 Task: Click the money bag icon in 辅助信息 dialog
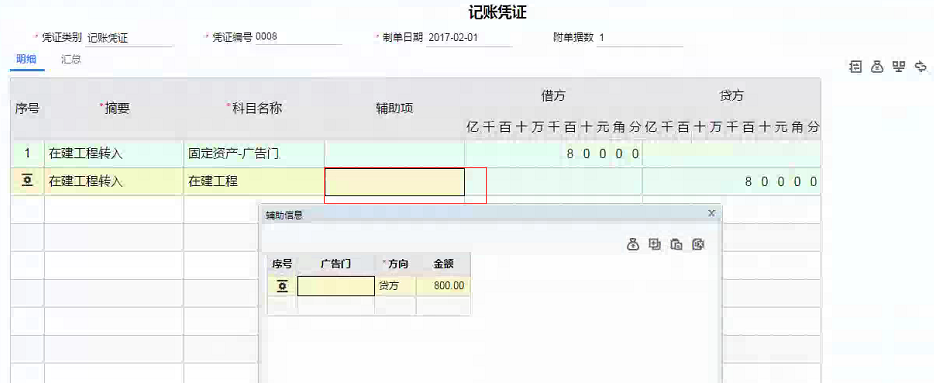click(633, 244)
